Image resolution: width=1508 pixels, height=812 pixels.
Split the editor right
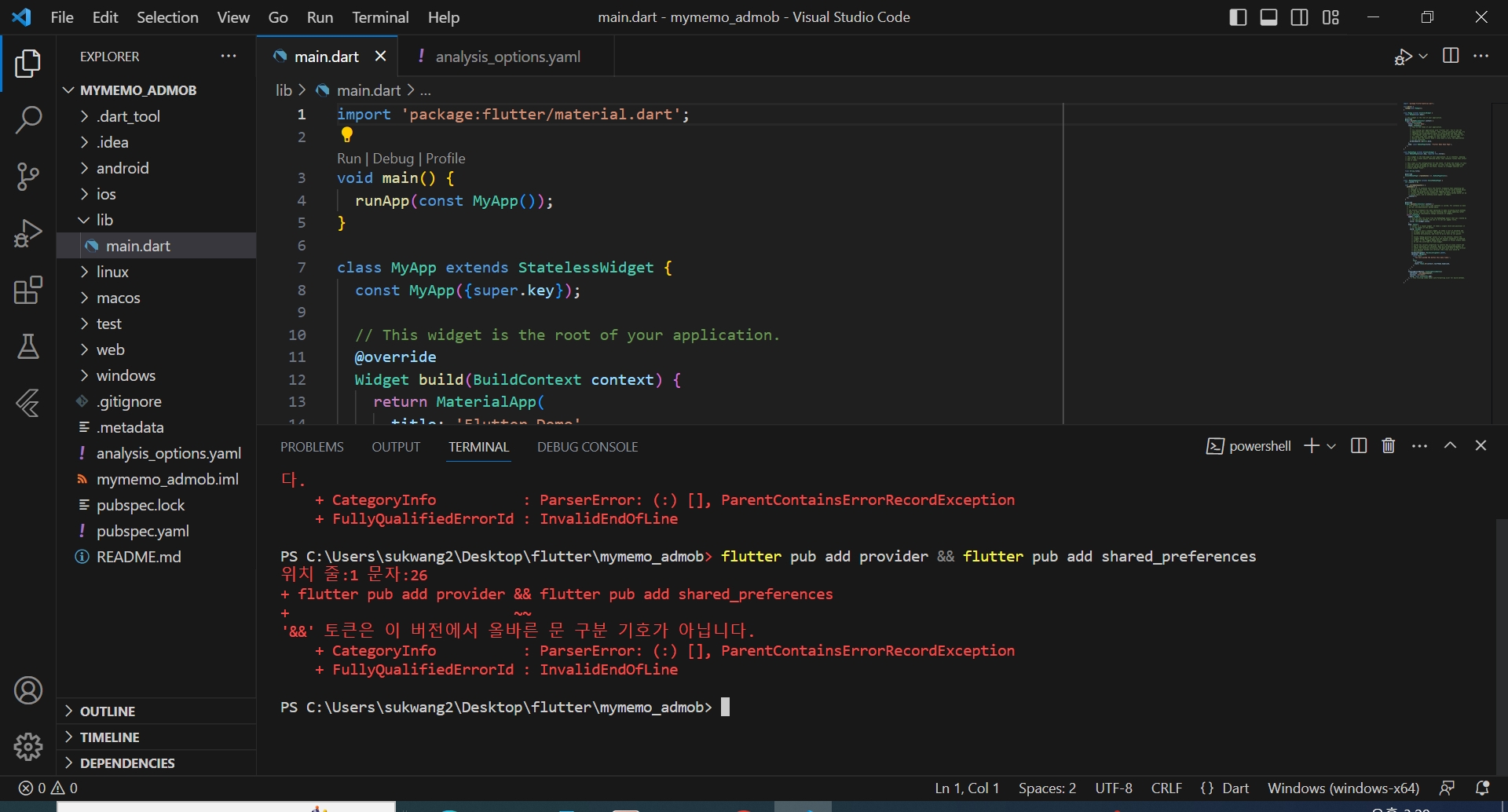click(x=1451, y=56)
